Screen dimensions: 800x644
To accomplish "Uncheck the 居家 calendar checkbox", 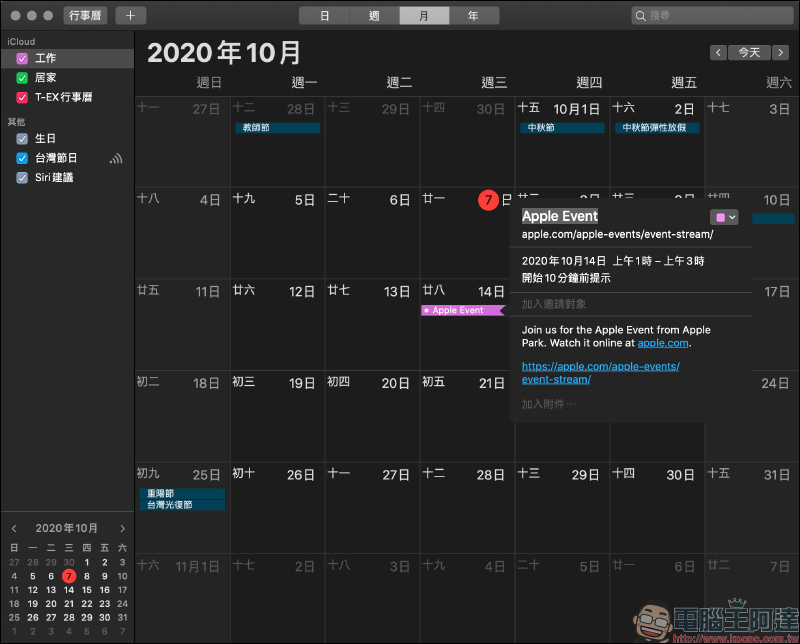I will [x=22, y=78].
